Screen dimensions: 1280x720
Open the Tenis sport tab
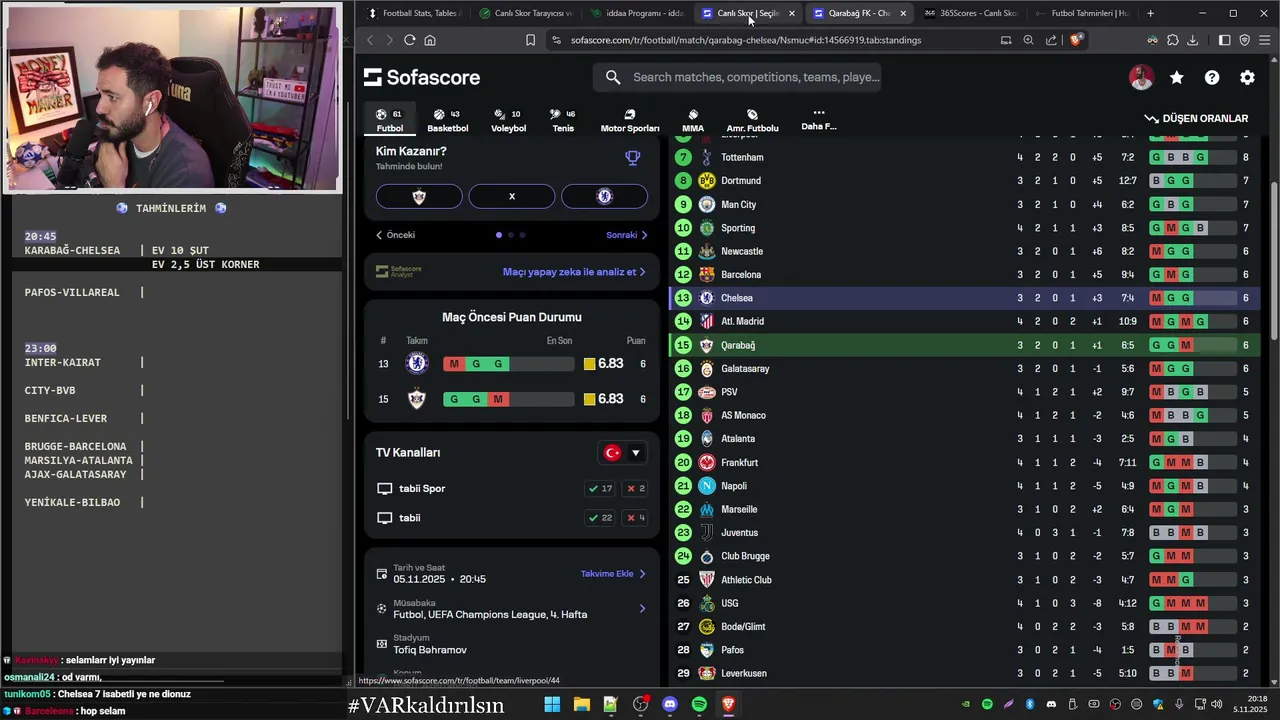coord(563,120)
